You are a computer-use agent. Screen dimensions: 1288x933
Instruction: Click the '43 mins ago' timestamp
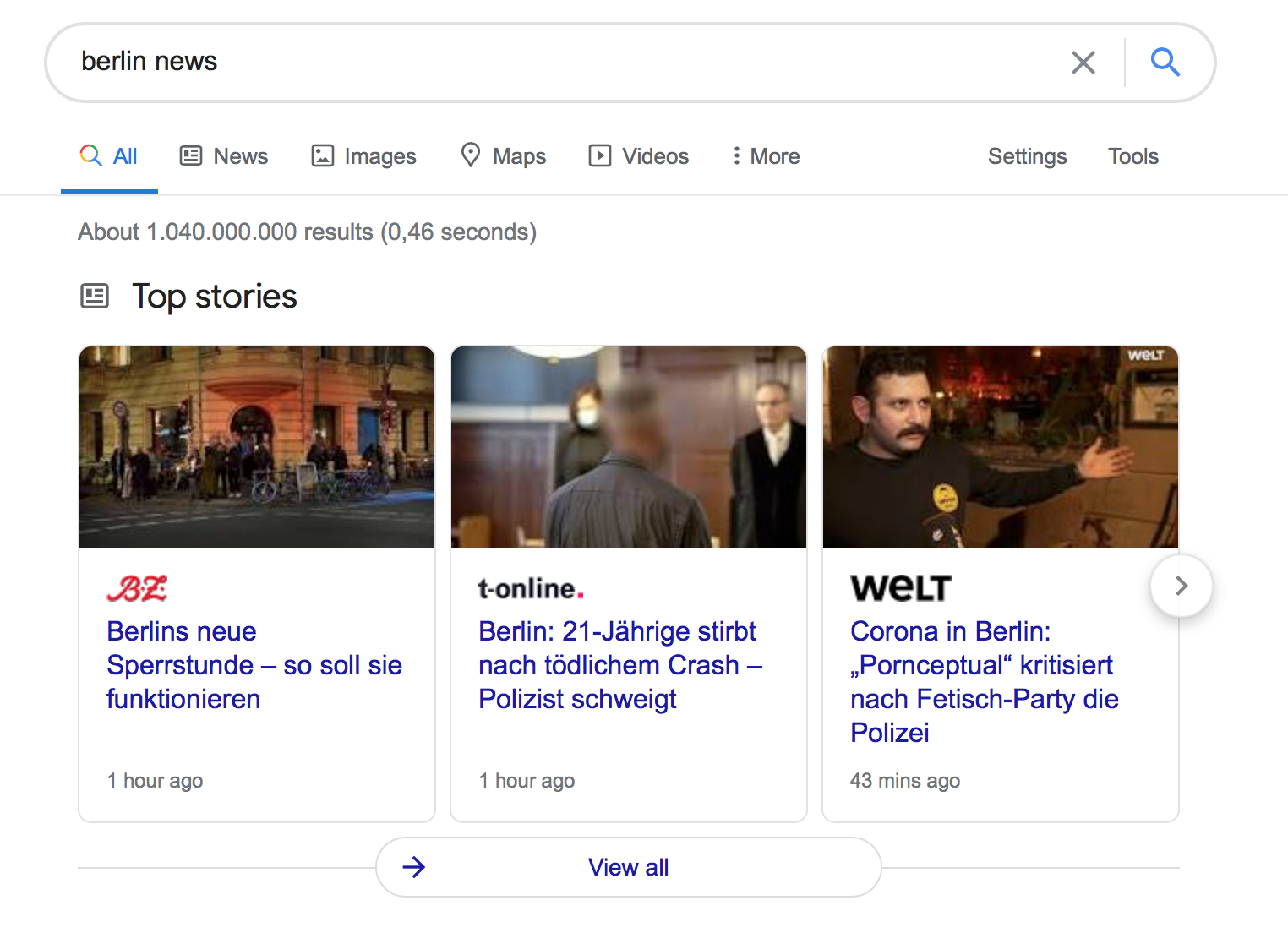pos(905,781)
